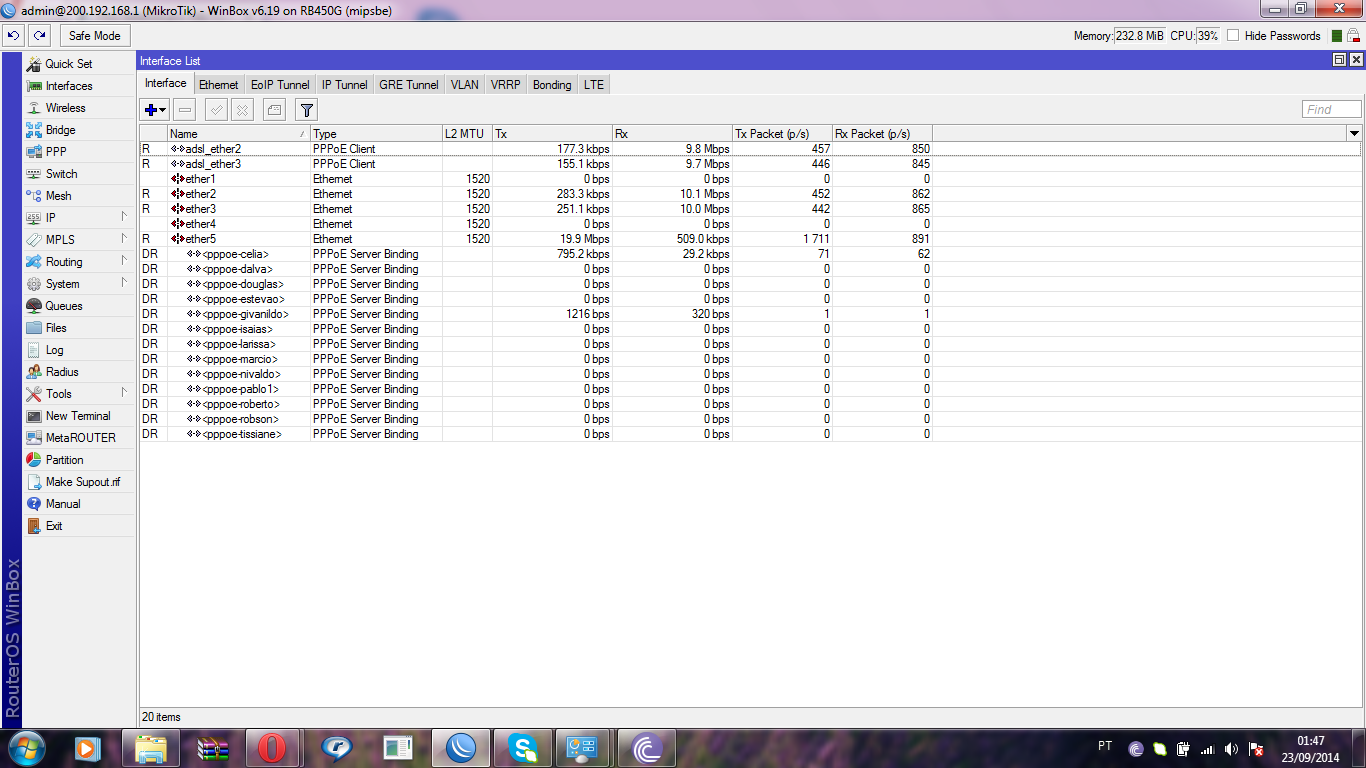Viewport: 1366px width, 768px height.
Task: Click Make Supout.rif in the sidebar
Action: point(82,482)
